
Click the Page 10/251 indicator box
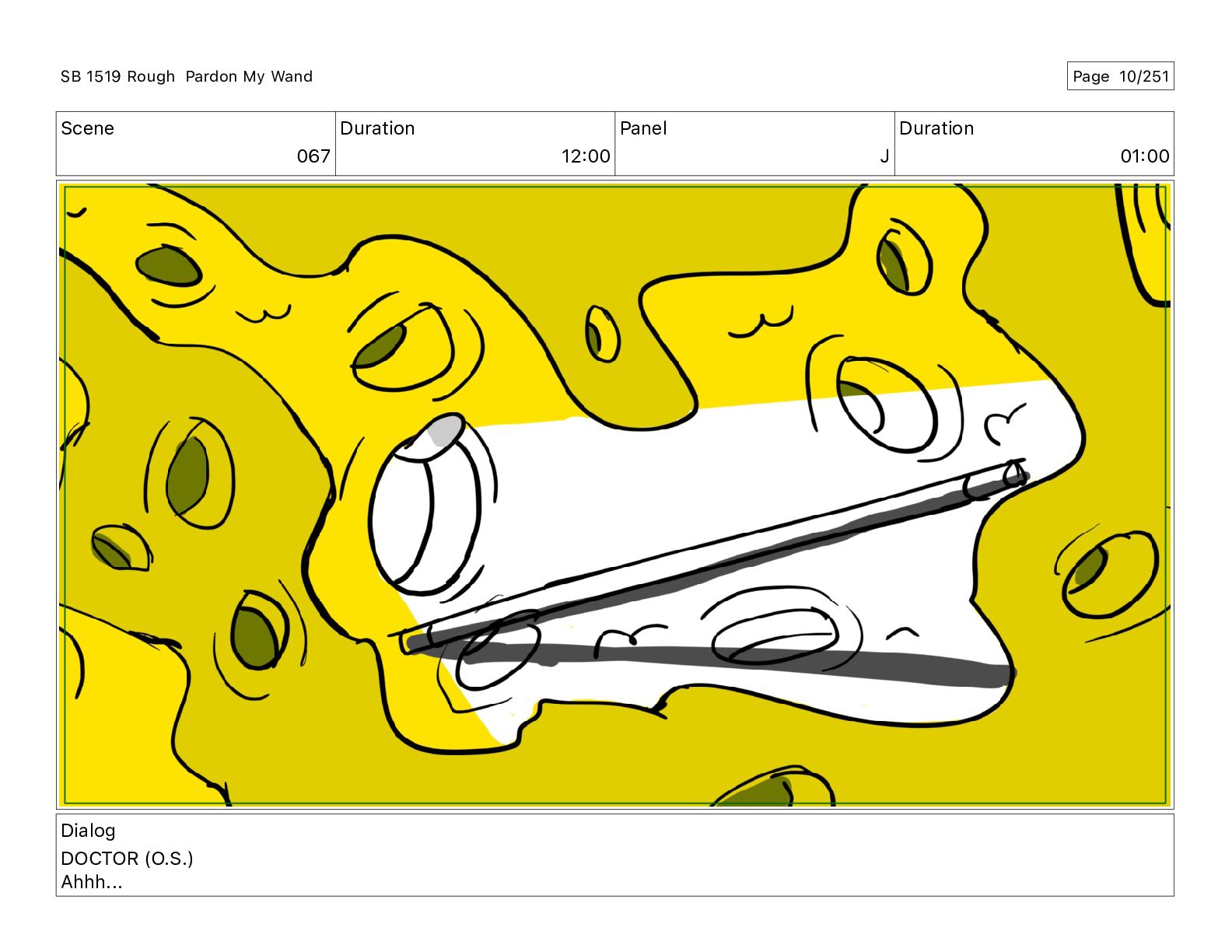(x=1120, y=76)
